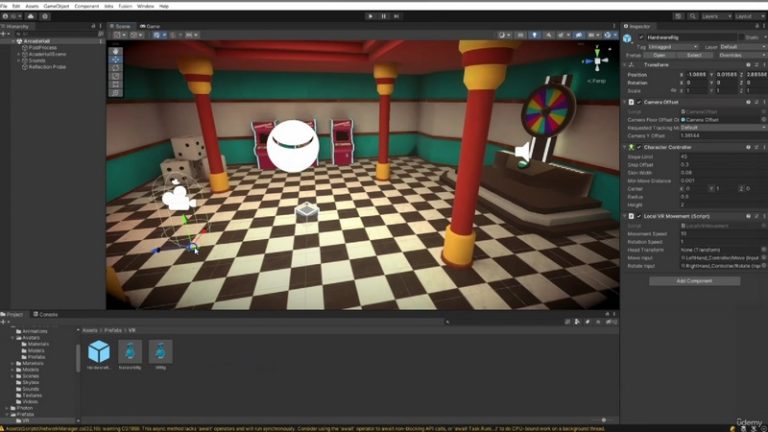Click the Pause button in top toolbar
Screen dimensions: 768x432
(384, 16)
